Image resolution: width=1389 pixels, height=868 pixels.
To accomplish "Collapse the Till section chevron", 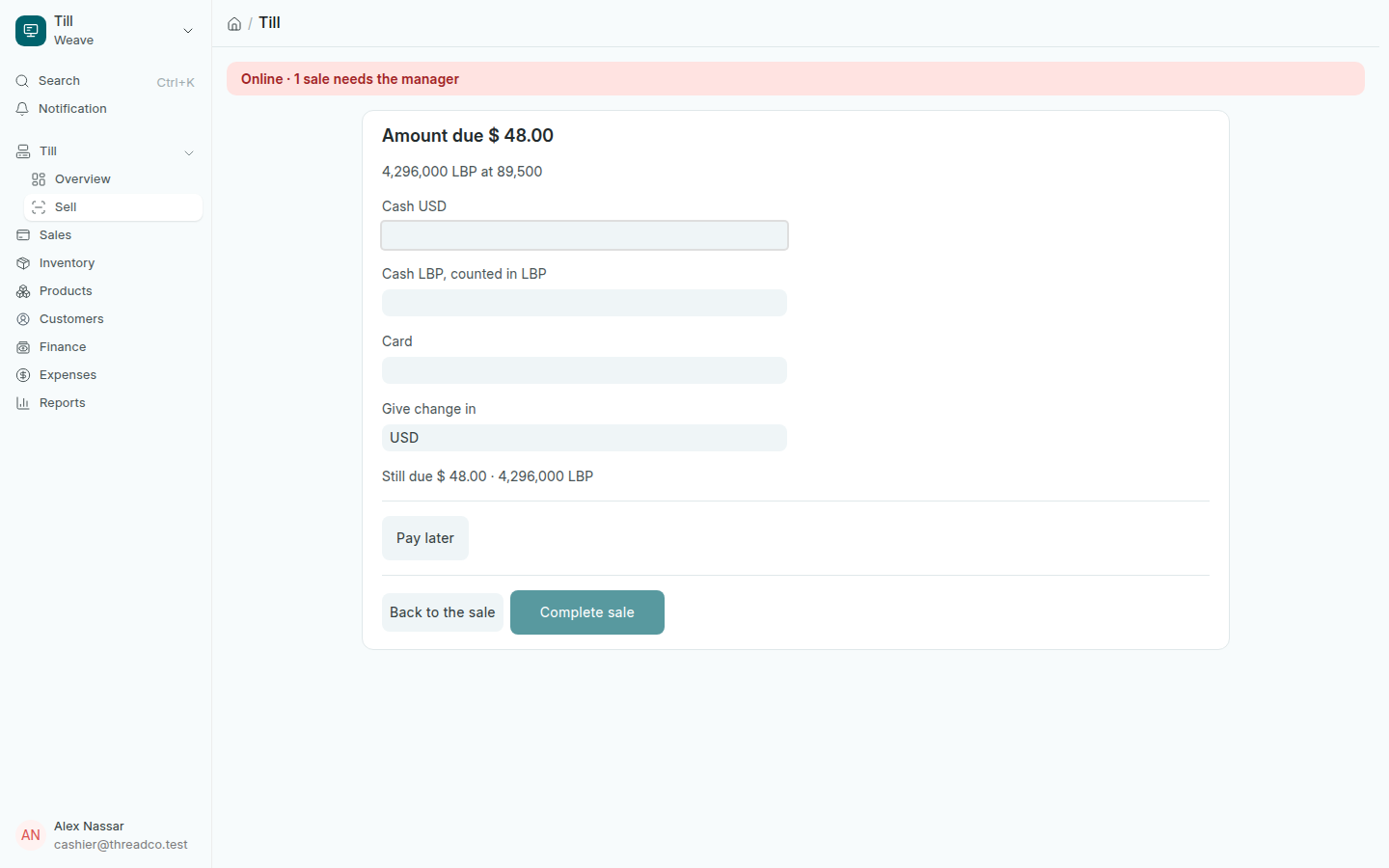I will click(189, 152).
